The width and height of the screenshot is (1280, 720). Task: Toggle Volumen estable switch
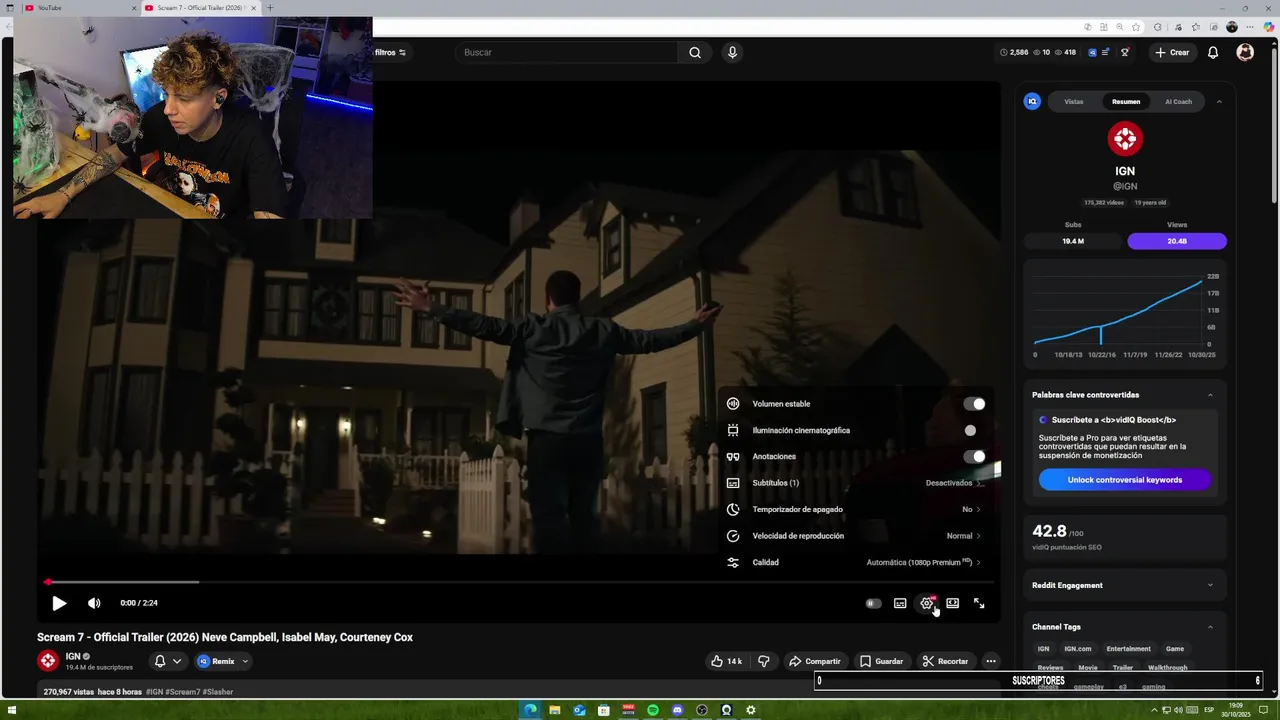[x=974, y=404]
